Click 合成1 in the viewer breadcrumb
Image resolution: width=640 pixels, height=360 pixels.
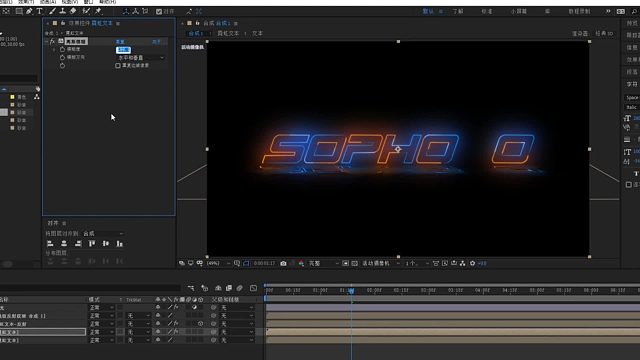pos(196,33)
